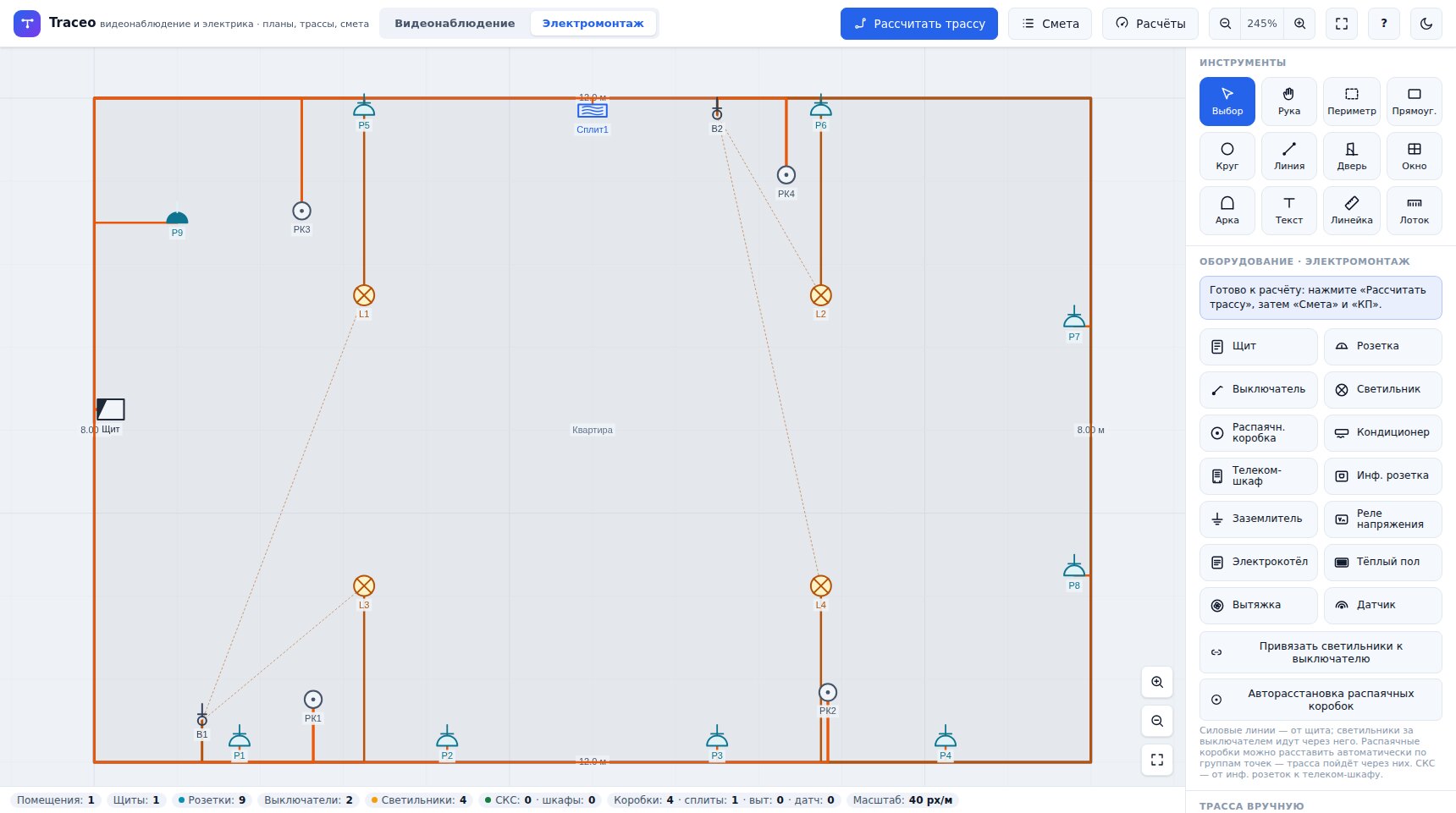Activate the Линейка ruler tool

tap(1351, 211)
